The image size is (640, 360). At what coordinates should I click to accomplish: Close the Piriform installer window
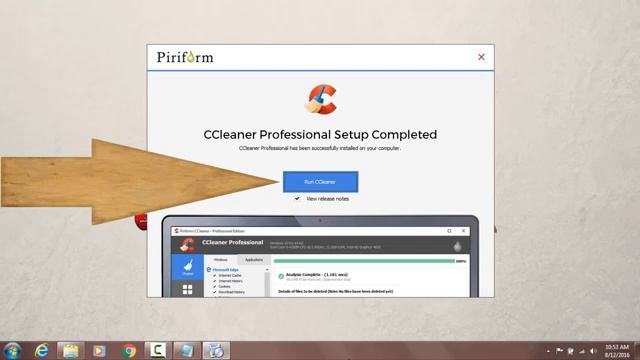pos(481,57)
